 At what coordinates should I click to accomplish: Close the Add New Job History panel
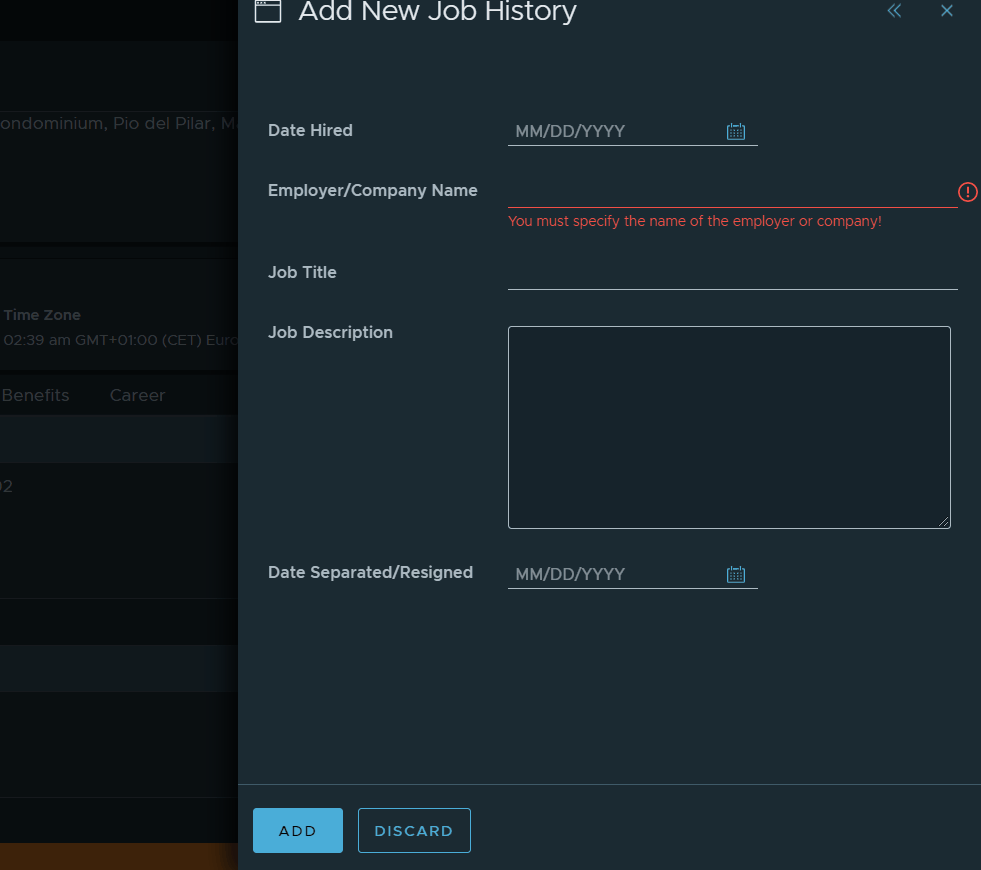coord(947,11)
